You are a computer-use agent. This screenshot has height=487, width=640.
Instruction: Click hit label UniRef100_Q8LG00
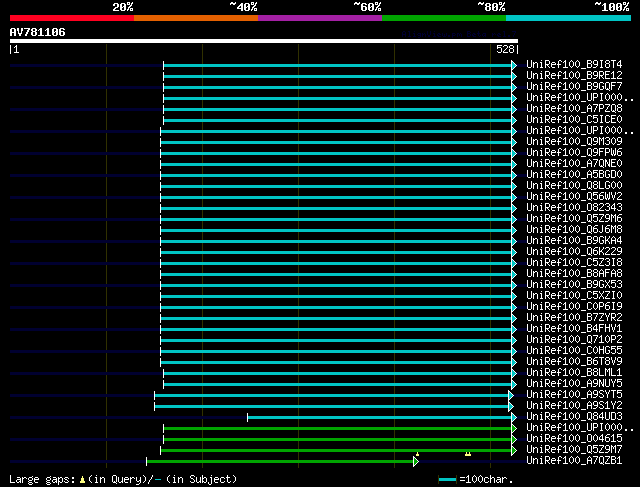tap(574, 186)
